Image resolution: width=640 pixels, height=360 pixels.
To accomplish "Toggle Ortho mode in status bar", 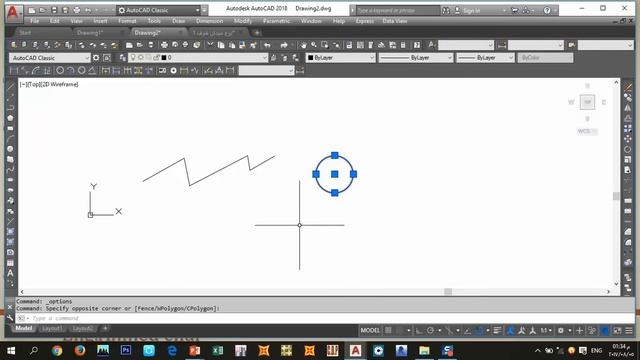I will click(x=419, y=331).
